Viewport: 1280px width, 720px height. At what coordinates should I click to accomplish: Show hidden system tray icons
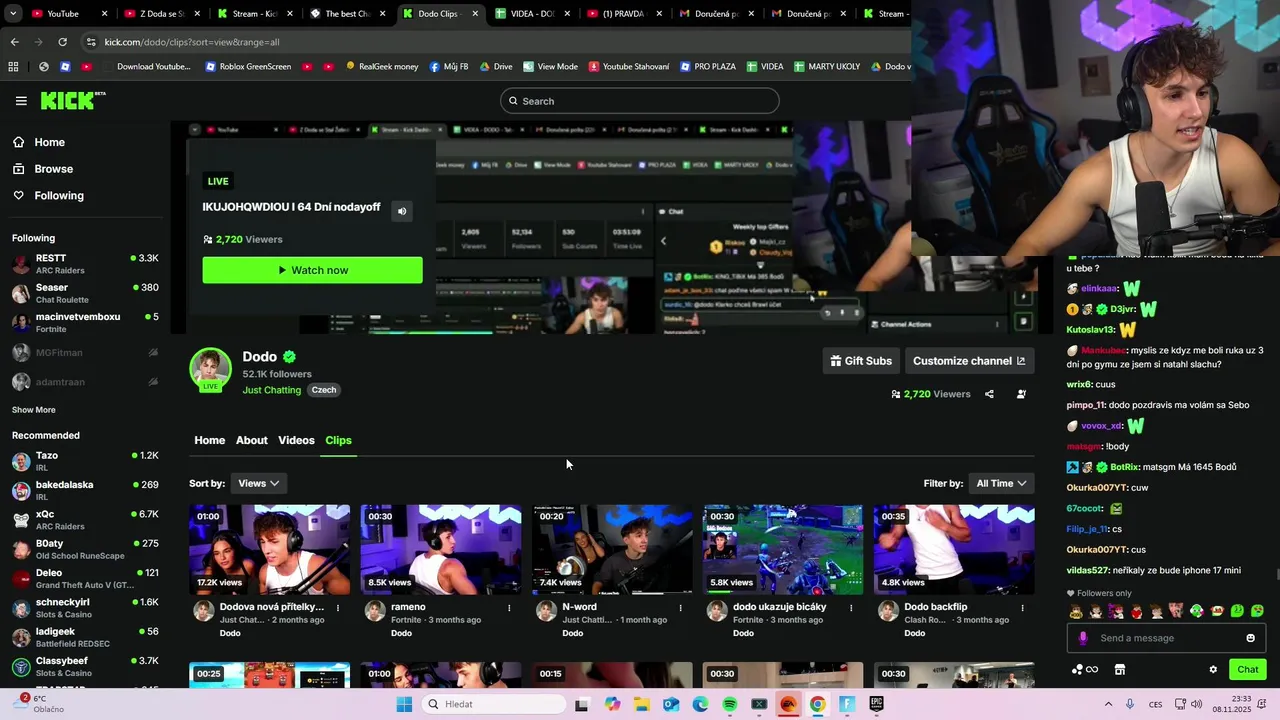point(1108,704)
